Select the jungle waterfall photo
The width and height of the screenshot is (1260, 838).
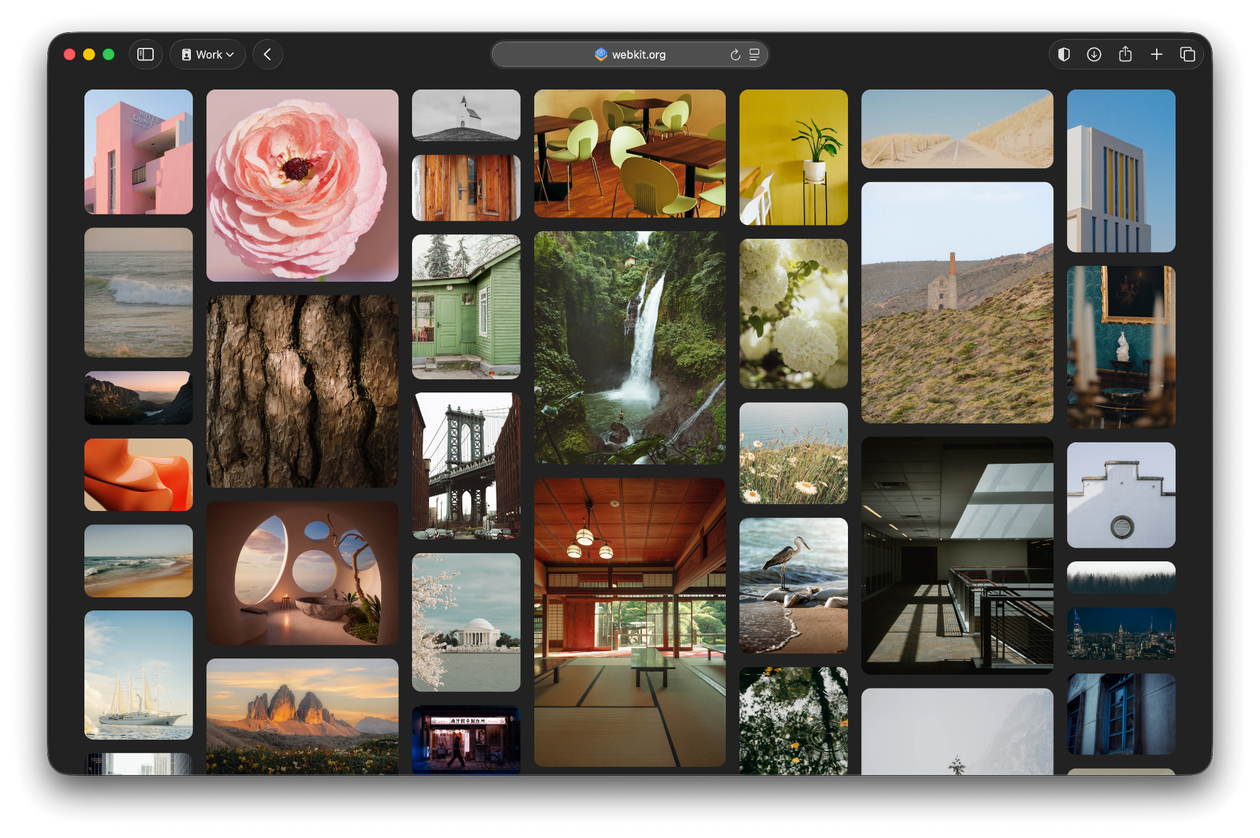(x=629, y=347)
